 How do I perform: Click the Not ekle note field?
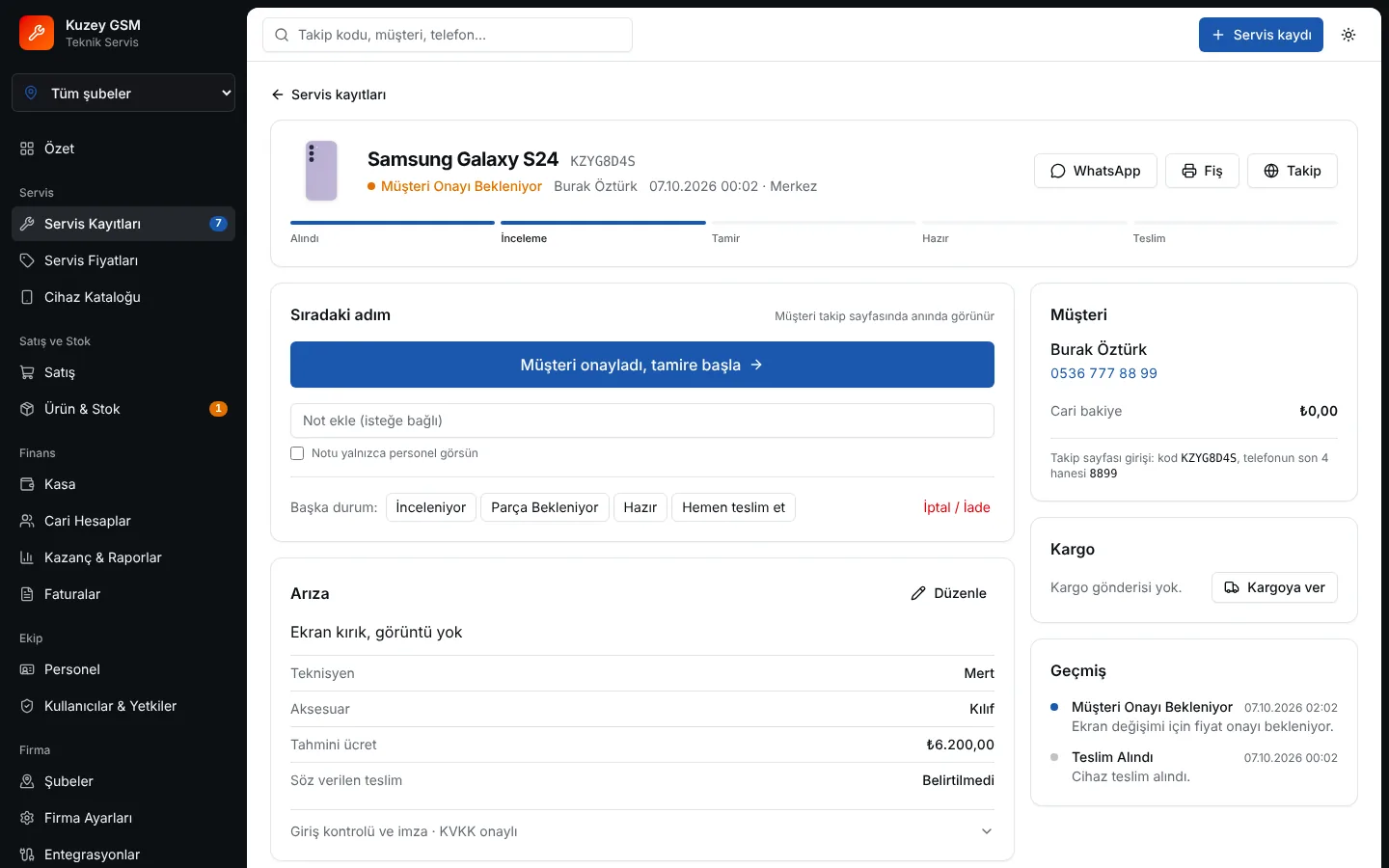pos(642,420)
